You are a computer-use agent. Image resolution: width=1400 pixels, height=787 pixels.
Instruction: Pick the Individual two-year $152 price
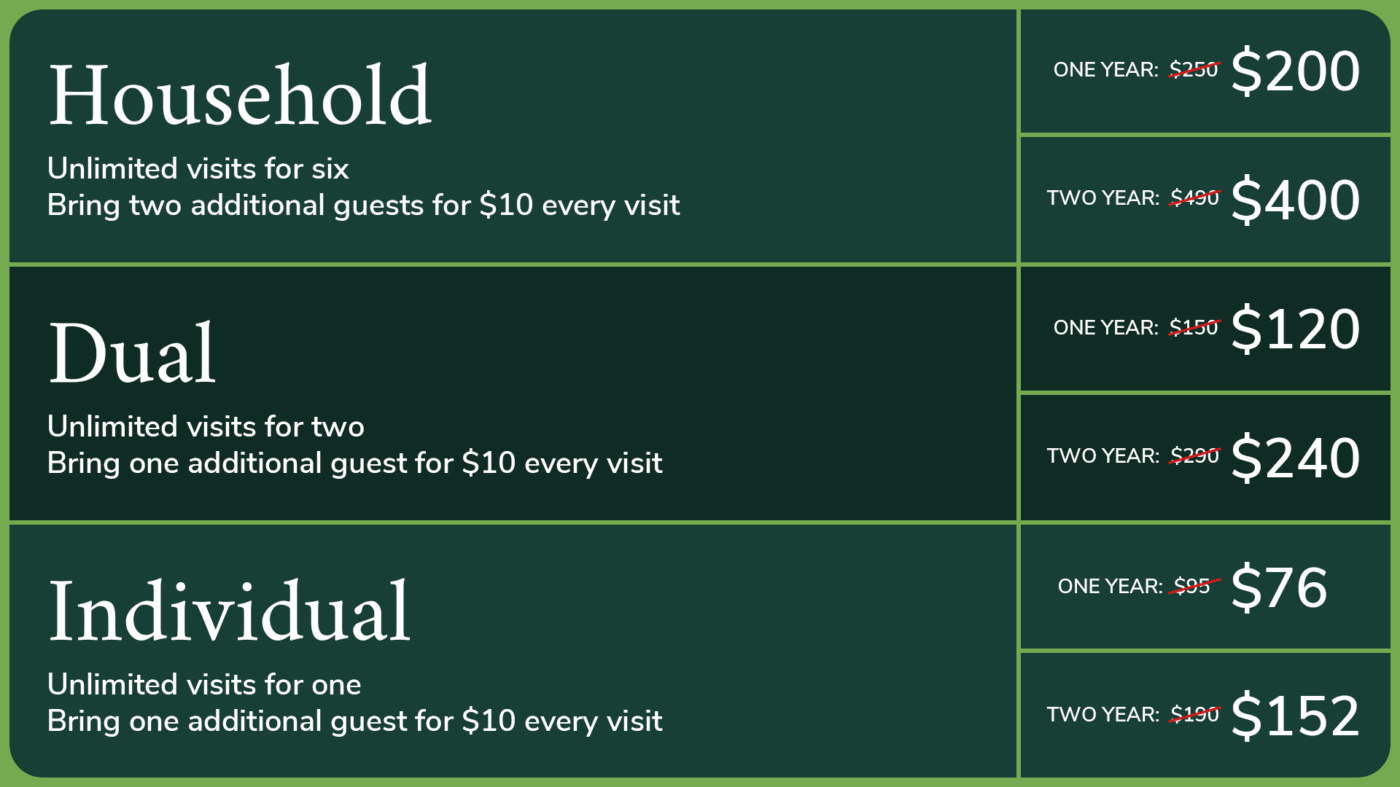coord(1295,716)
